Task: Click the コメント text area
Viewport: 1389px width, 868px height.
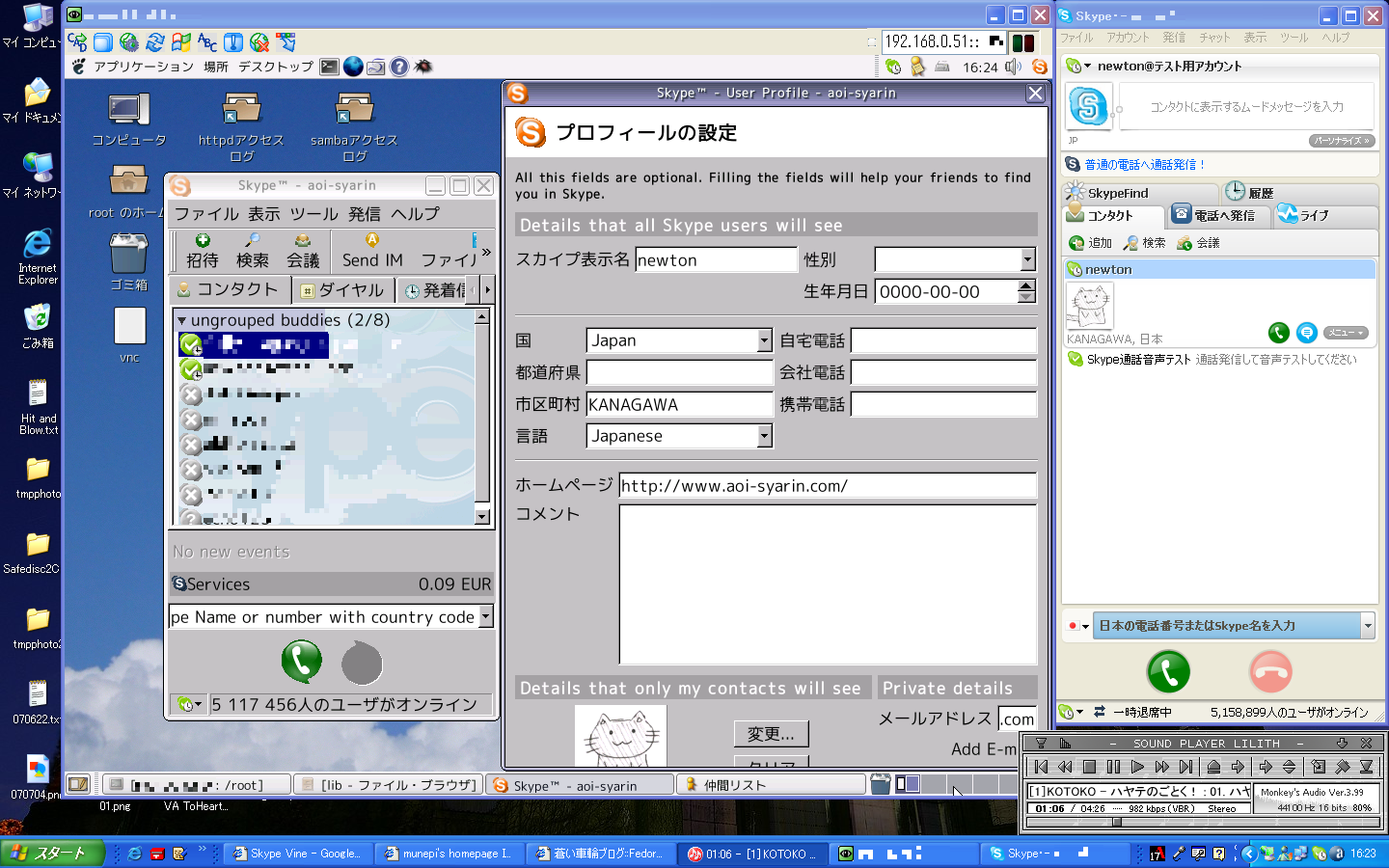Action: [827, 584]
